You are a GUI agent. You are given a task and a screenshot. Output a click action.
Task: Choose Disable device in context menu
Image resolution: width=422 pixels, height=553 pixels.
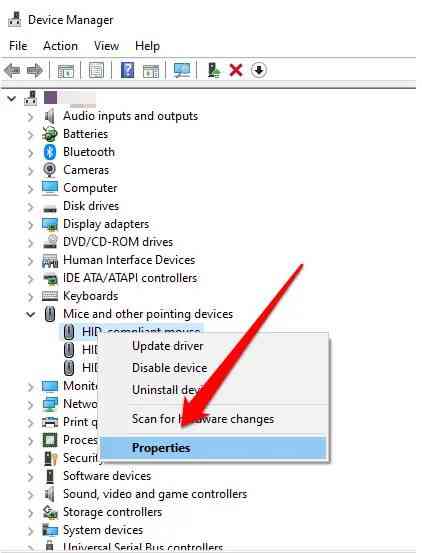(x=170, y=368)
